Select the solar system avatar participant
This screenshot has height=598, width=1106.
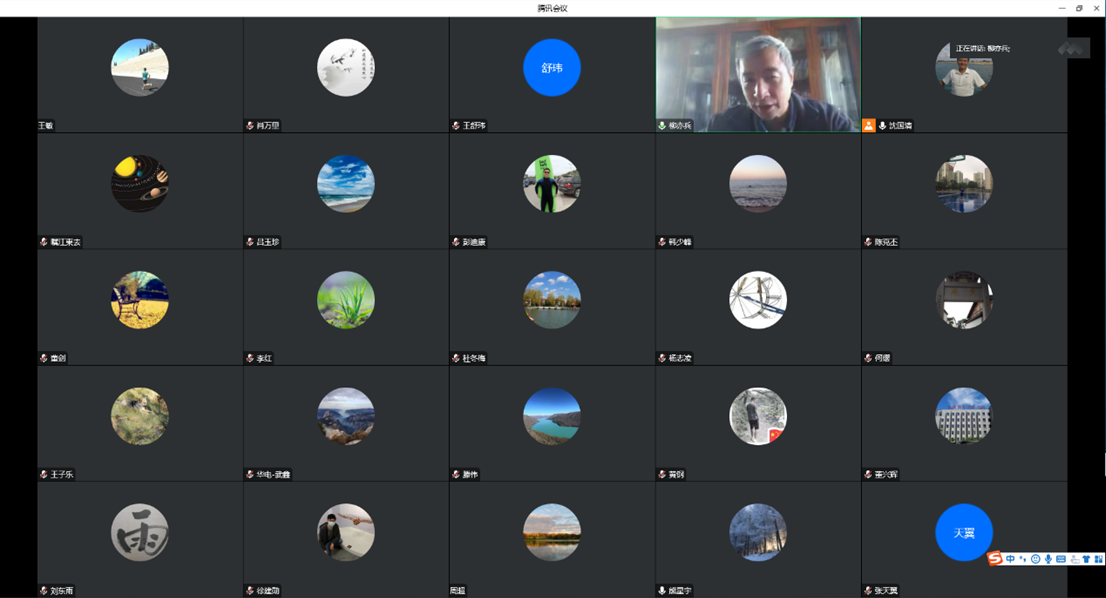(140, 184)
